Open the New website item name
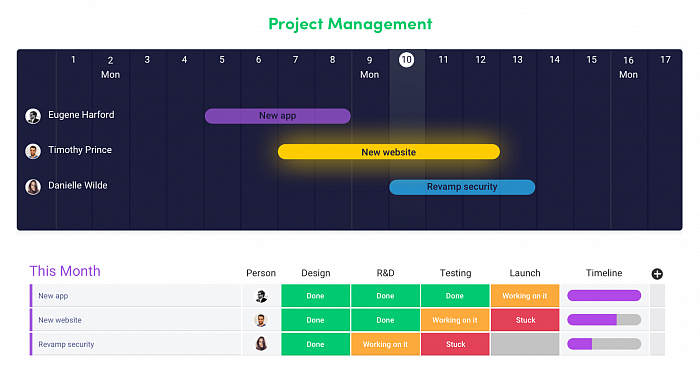This screenshot has height=387, width=700. [60, 320]
